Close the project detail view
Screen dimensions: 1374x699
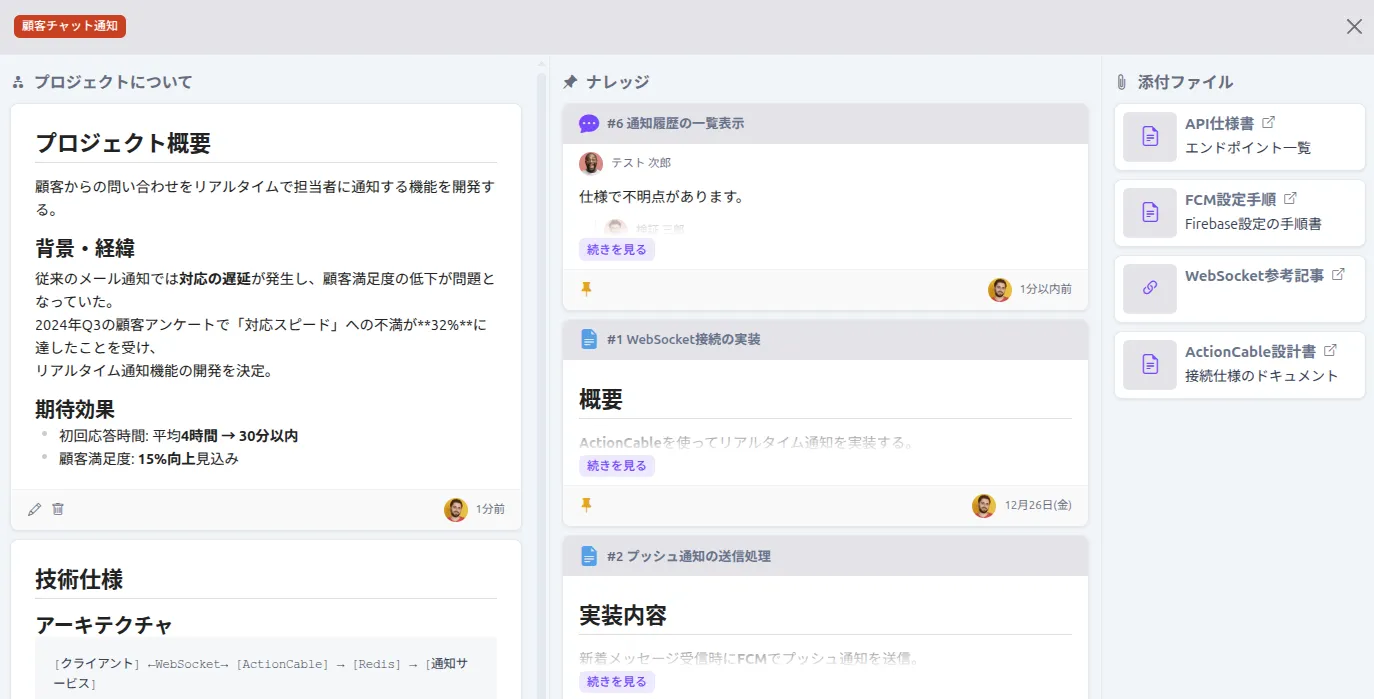pos(1354,26)
